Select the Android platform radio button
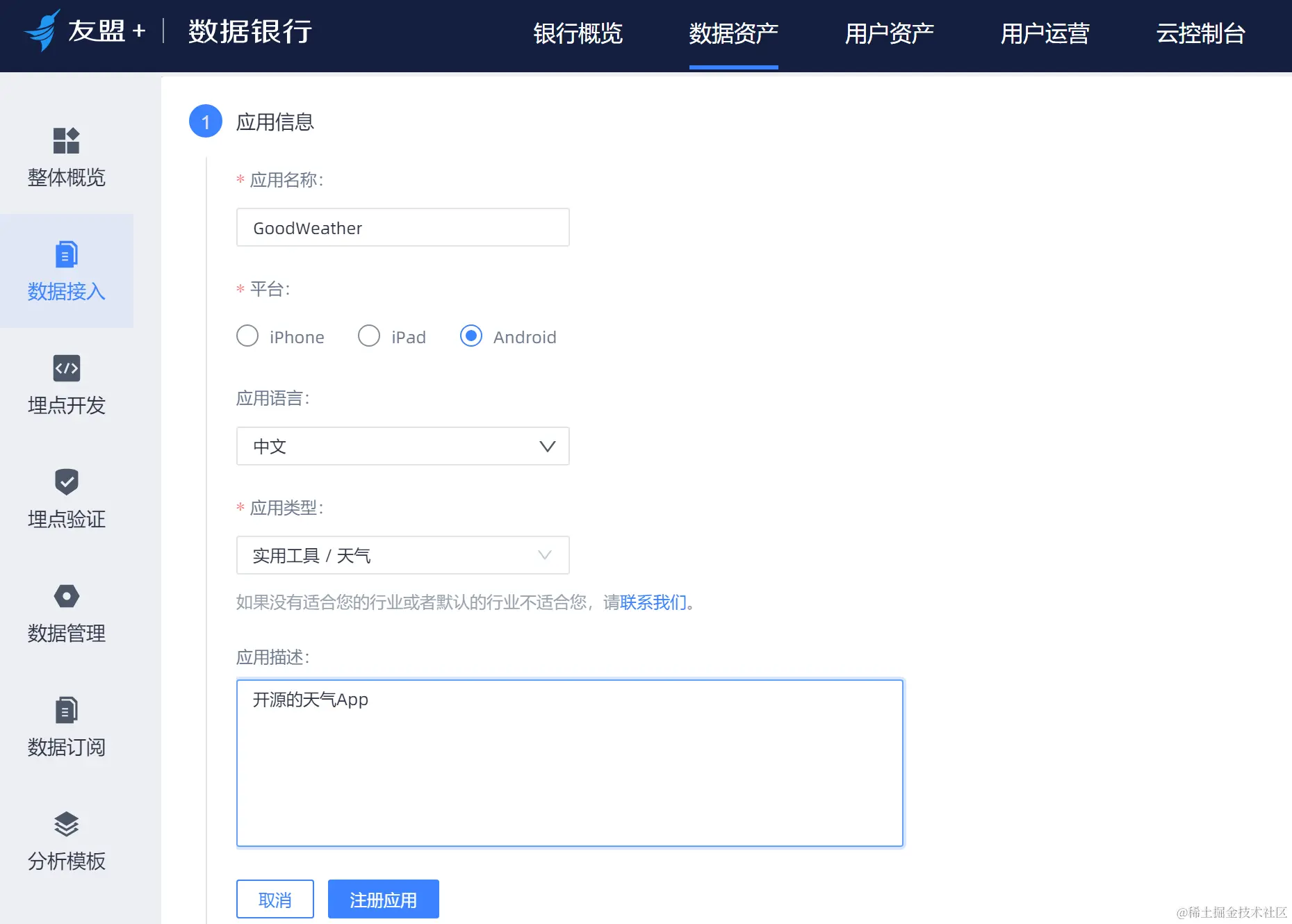This screenshot has height=924, width=1292. click(x=471, y=336)
